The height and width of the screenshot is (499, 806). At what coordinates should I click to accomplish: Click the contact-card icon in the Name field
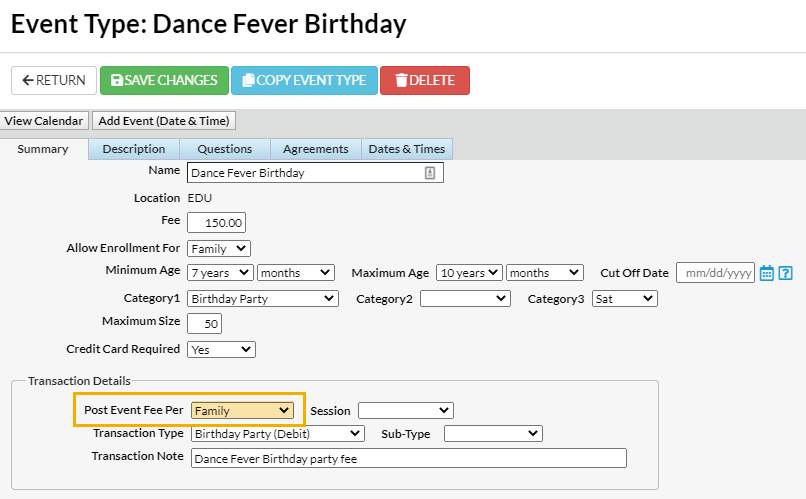(430, 173)
